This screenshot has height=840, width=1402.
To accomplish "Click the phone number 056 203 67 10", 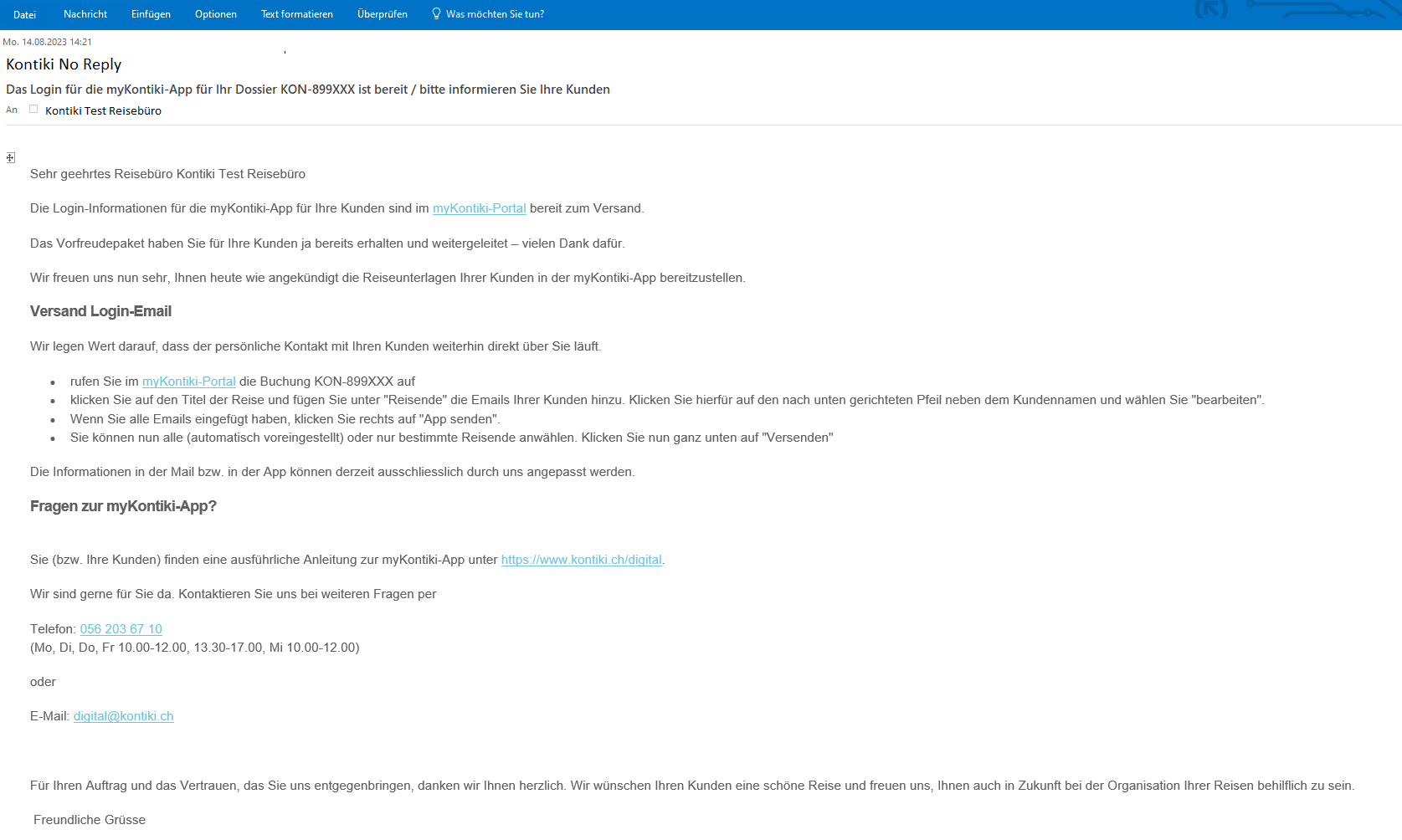I will 121,629.
